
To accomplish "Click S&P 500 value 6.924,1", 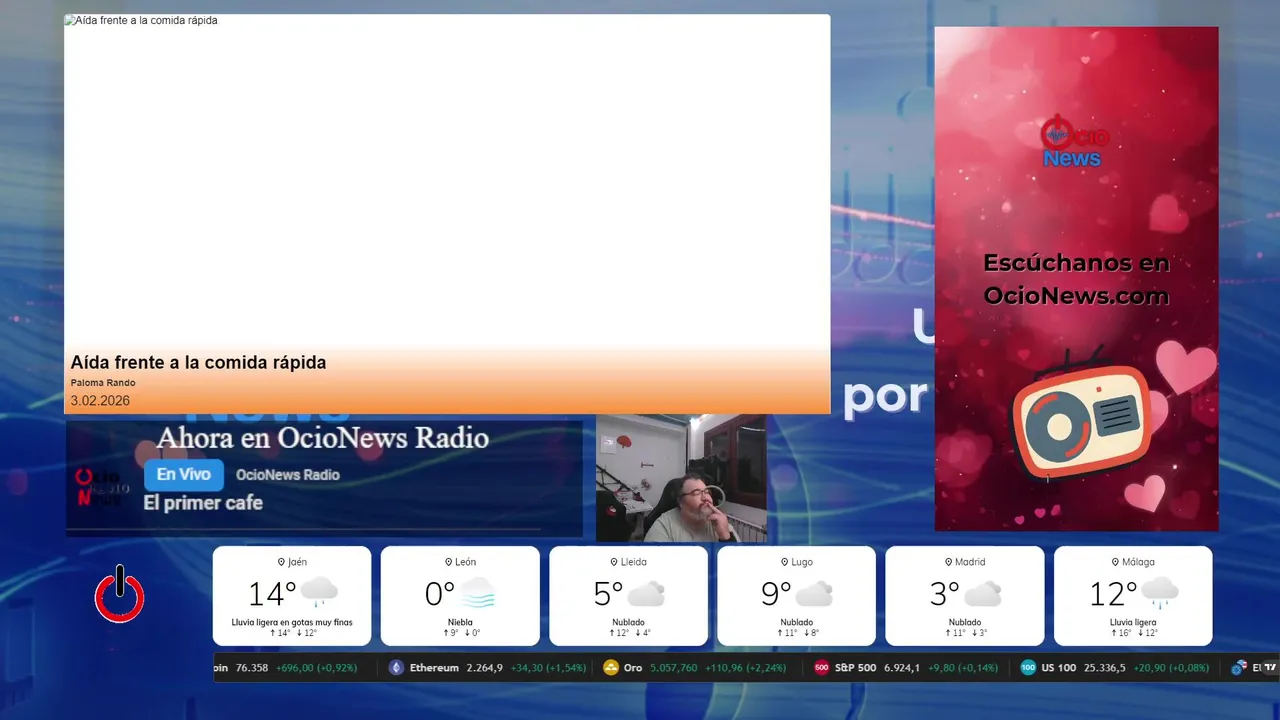I will 902,668.
